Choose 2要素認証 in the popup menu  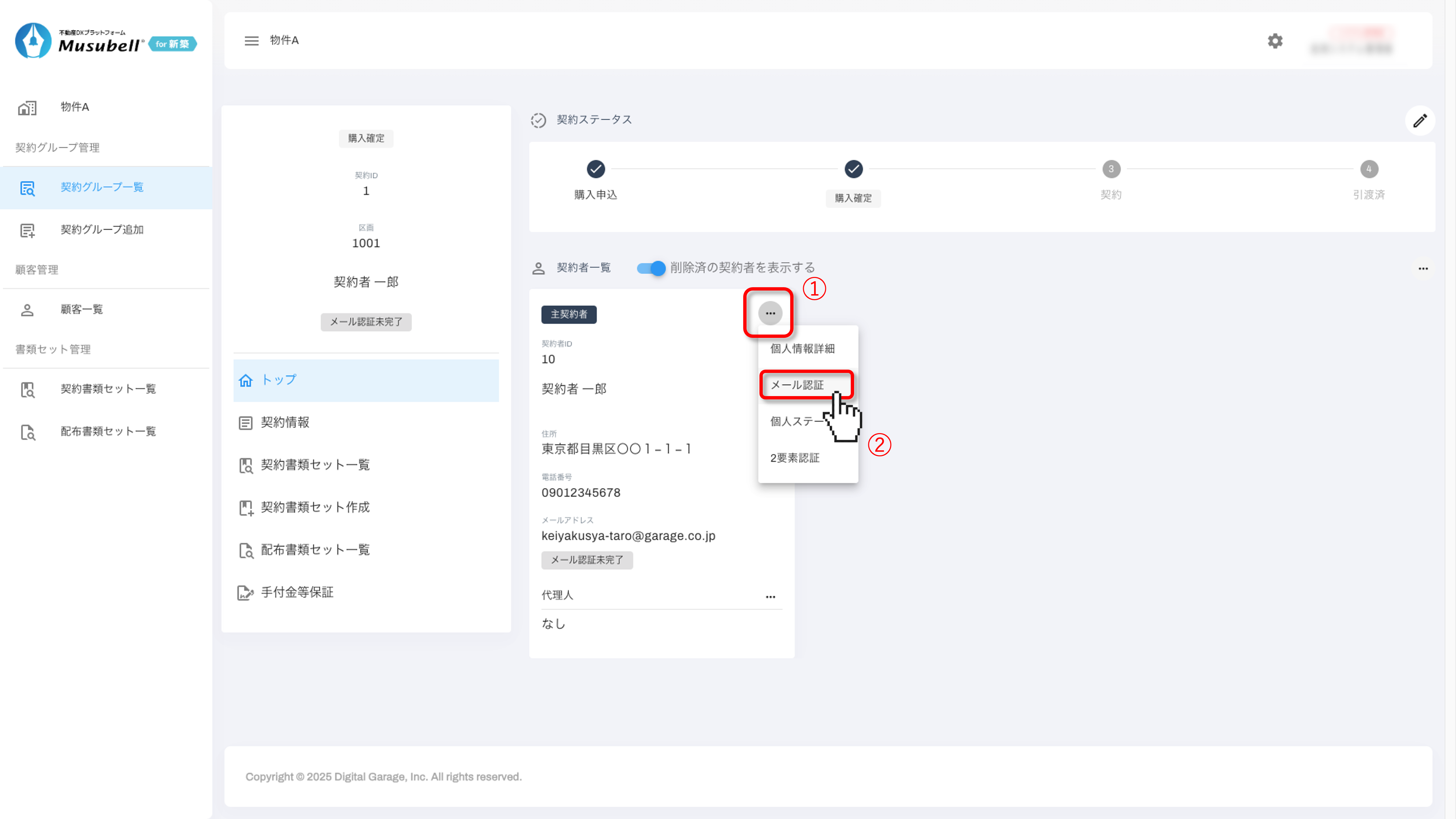tap(795, 458)
